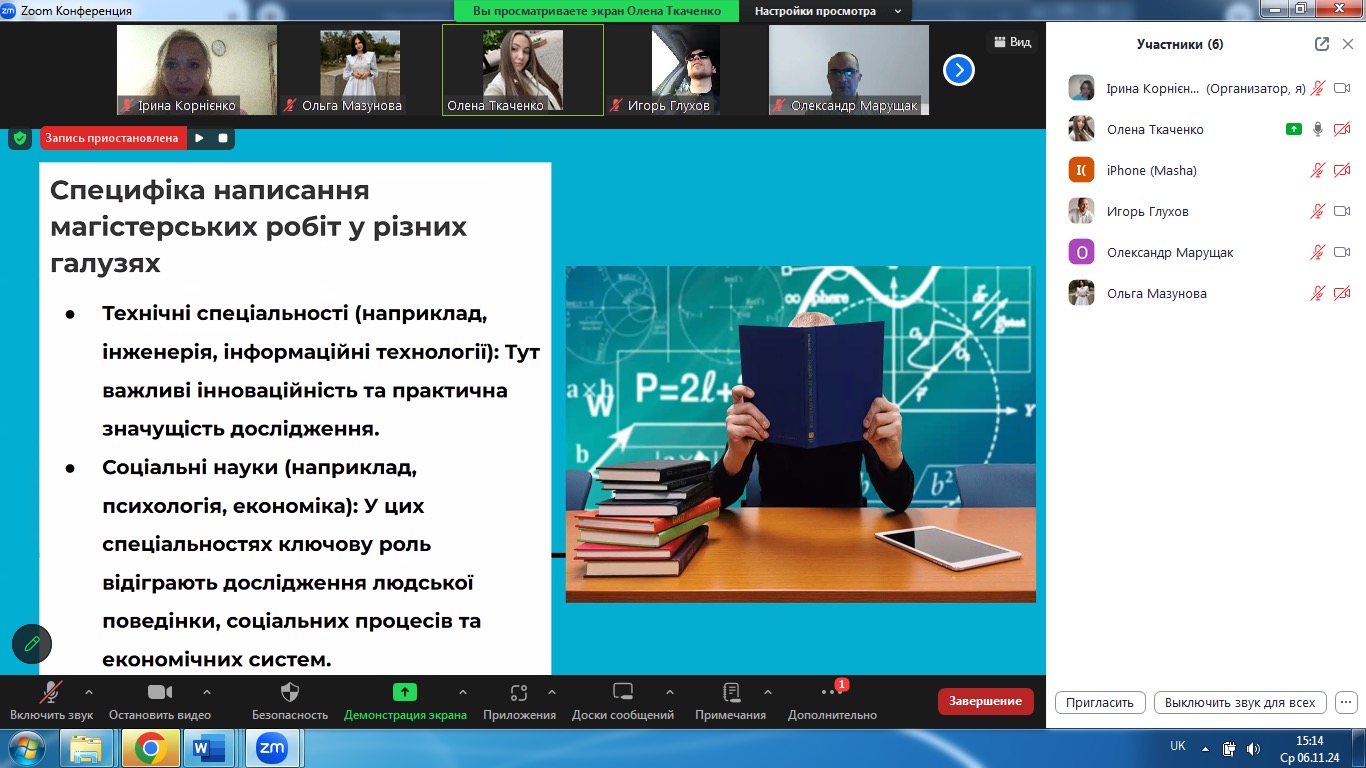
Task: Open Notes (Примечания) icon
Action: point(731,693)
